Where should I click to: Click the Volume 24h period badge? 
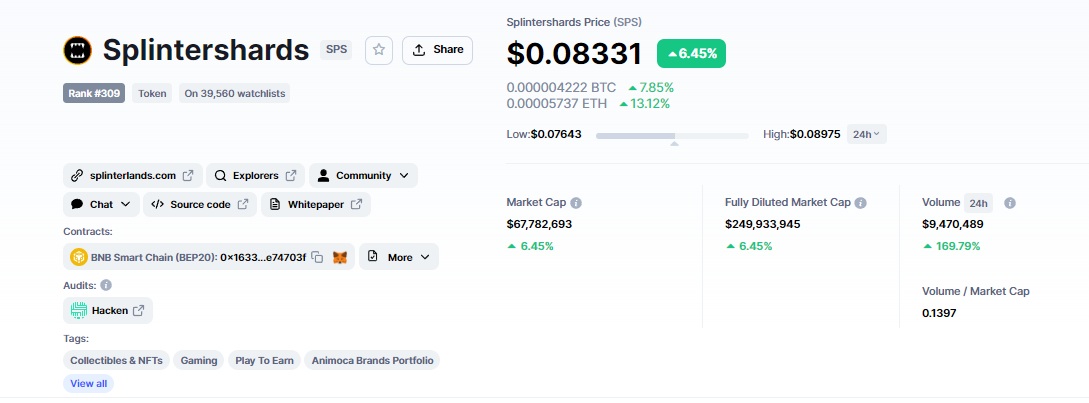pyautogui.click(x=979, y=204)
